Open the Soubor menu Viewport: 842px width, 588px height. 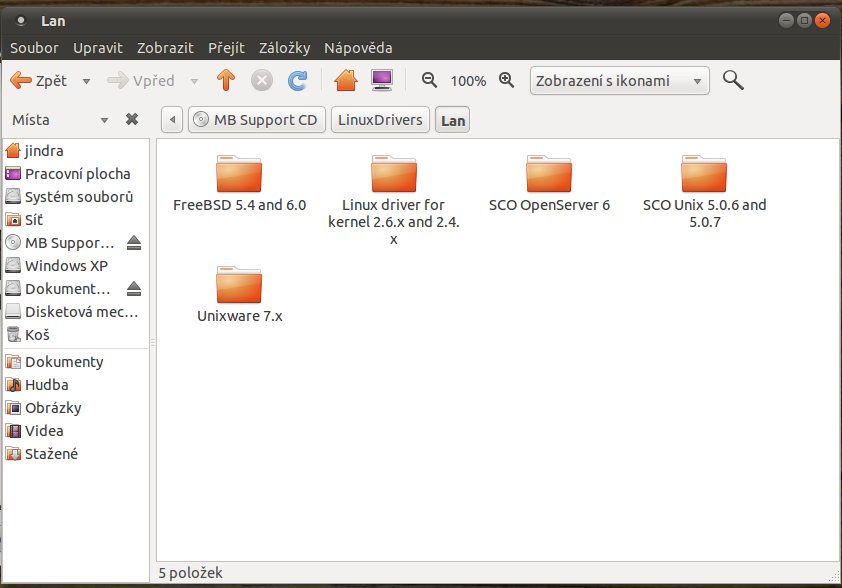coord(34,48)
